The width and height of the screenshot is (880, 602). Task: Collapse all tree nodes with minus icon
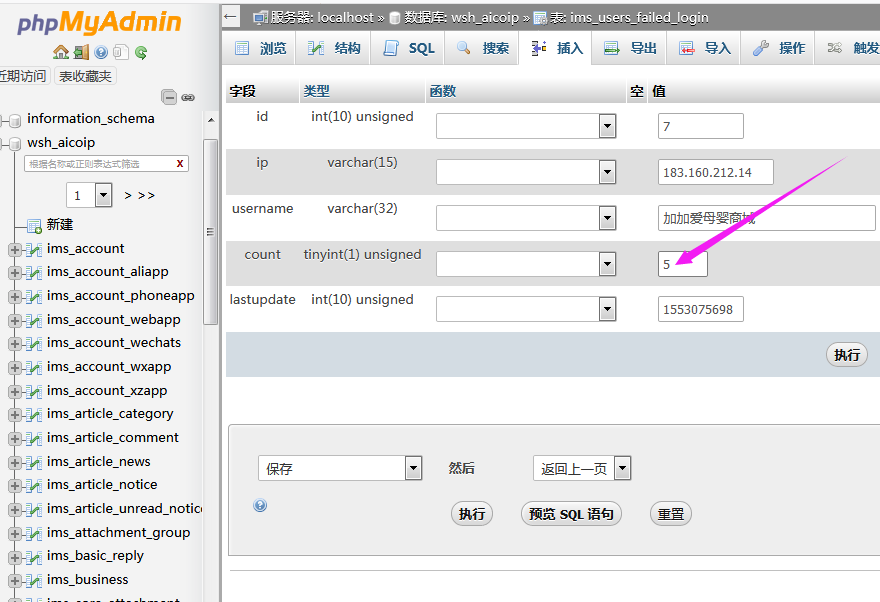(x=169, y=97)
